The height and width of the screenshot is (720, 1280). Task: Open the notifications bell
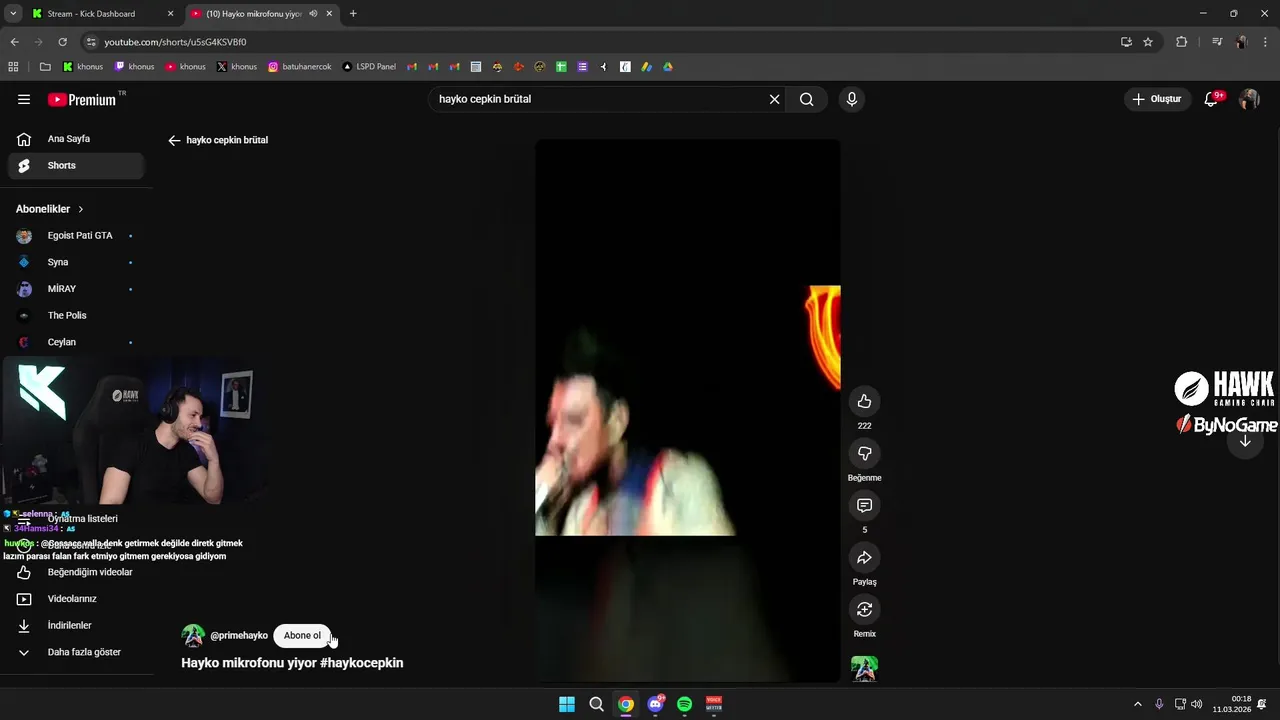click(1212, 99)
